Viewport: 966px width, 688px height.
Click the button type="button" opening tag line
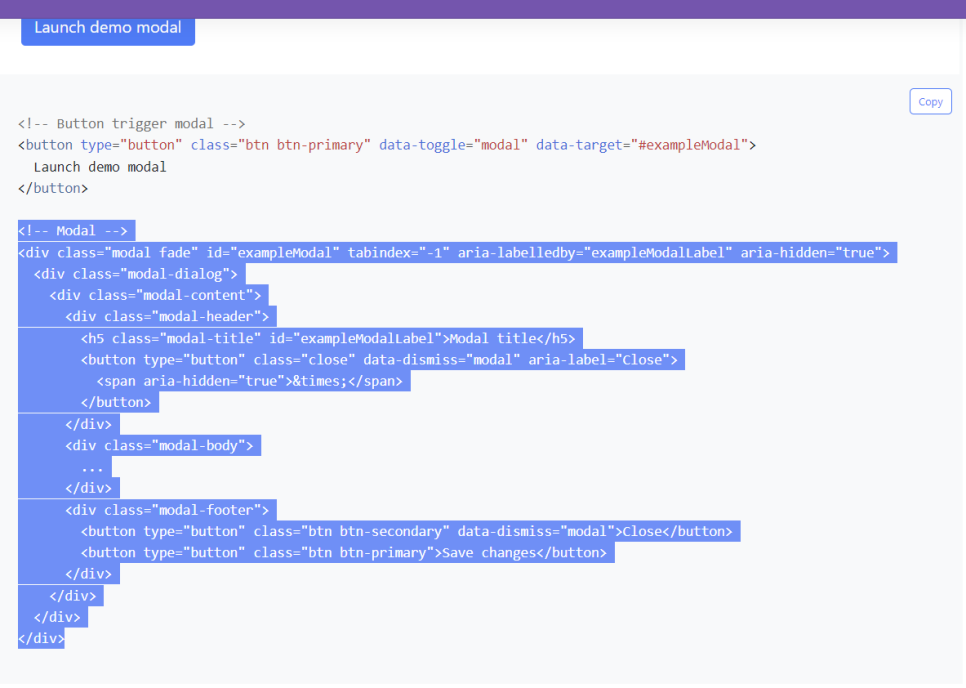tap(387, 145)
